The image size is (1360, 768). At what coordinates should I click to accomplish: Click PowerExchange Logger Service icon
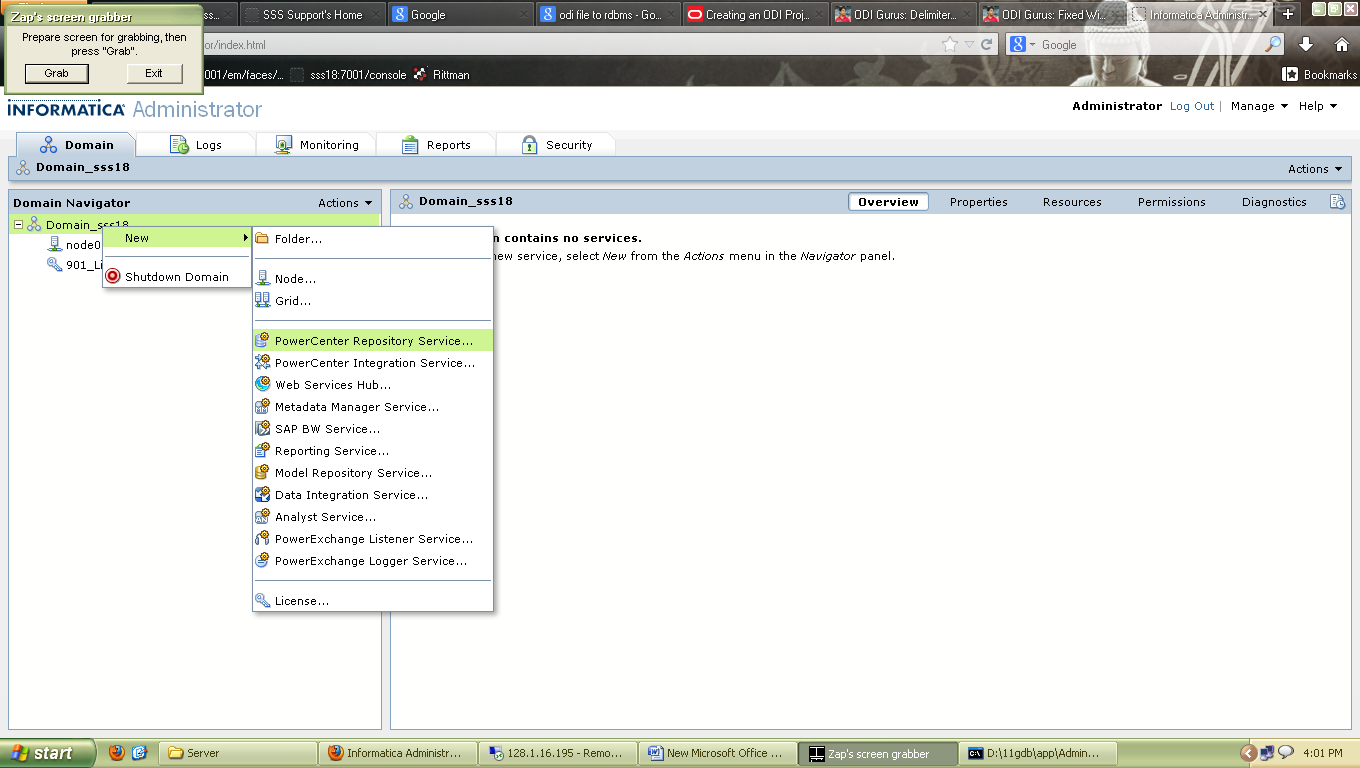pyautogui.click(x=262, y=560)
